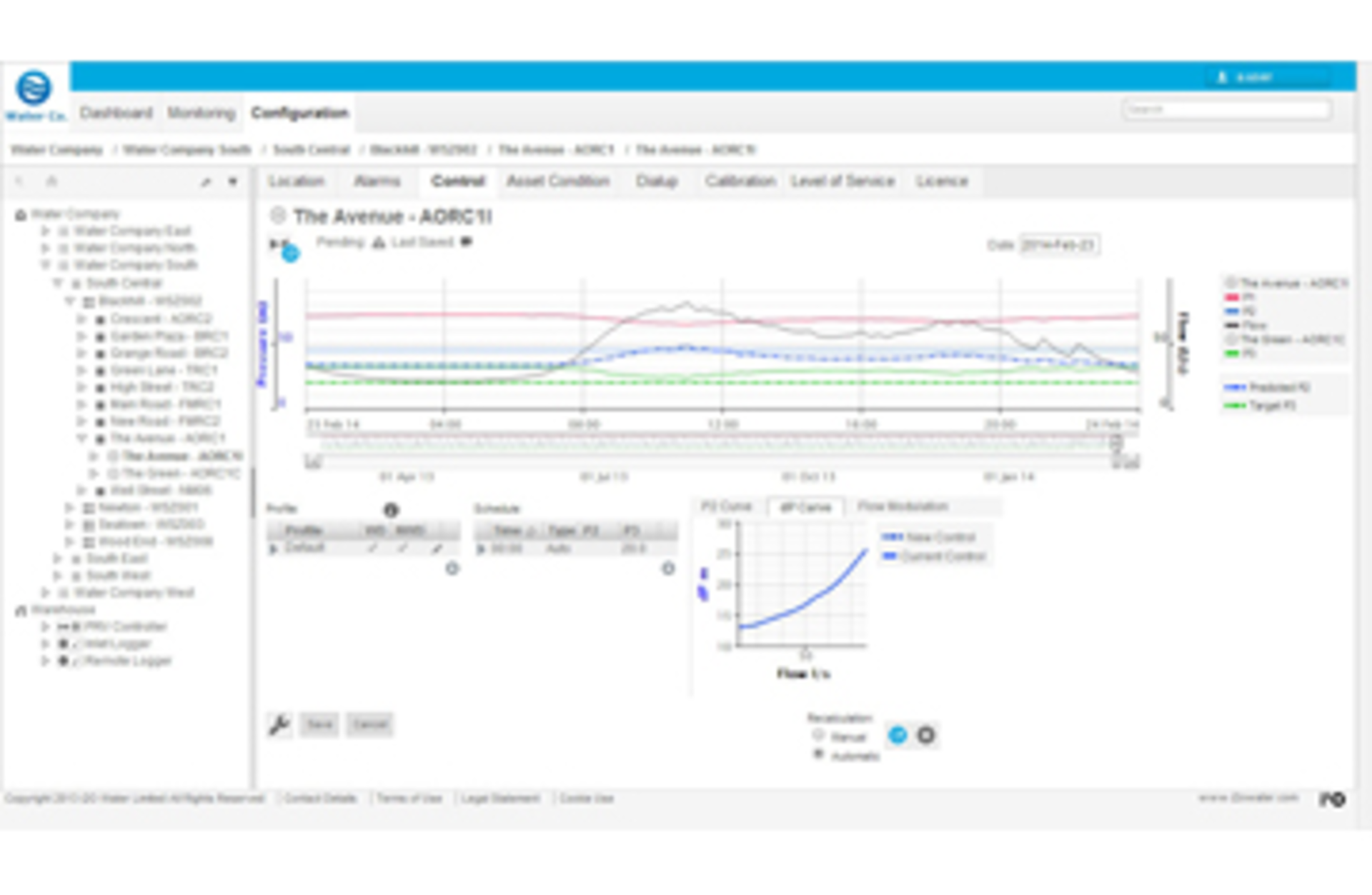Viewport: 1372px width, 895px height.
Task: Expand the Crescent - AORC2 tree node
Action: (81, 319)
